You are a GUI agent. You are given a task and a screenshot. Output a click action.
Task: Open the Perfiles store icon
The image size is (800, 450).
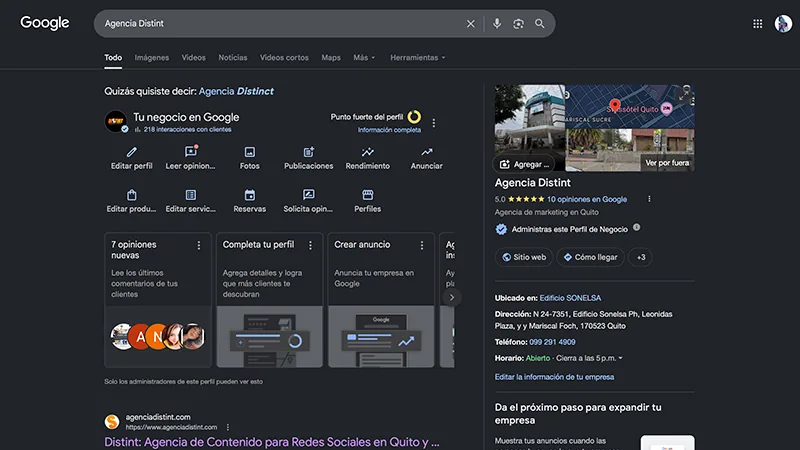[x=367, y=195]
